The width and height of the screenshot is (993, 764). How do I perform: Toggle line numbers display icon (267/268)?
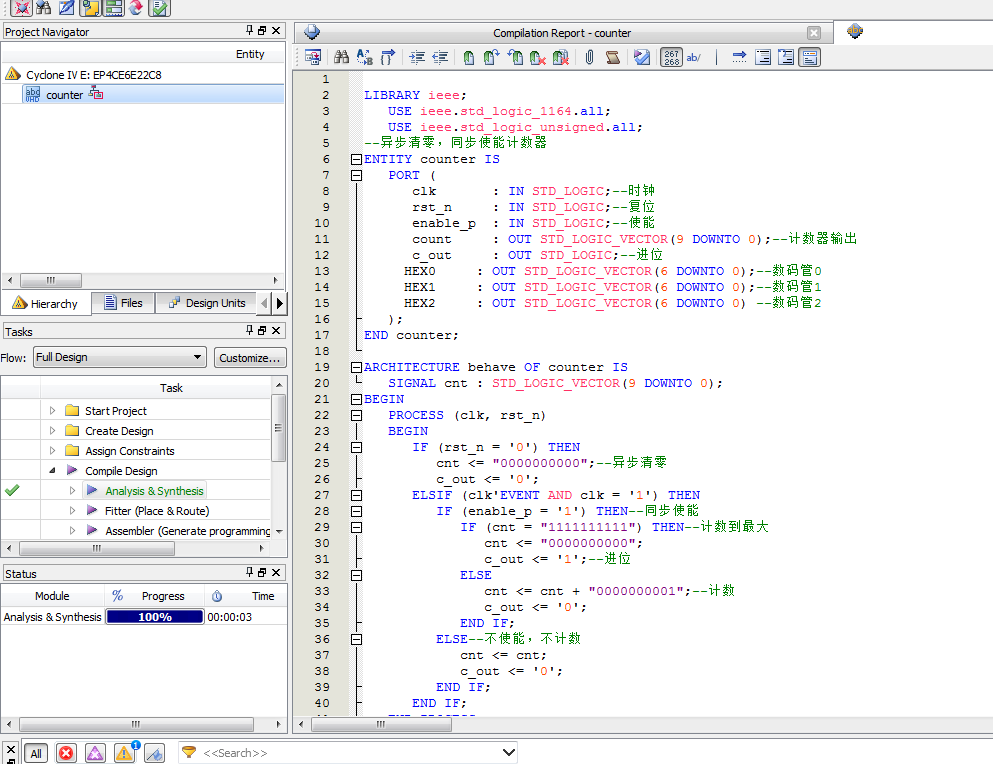point(672,58)
